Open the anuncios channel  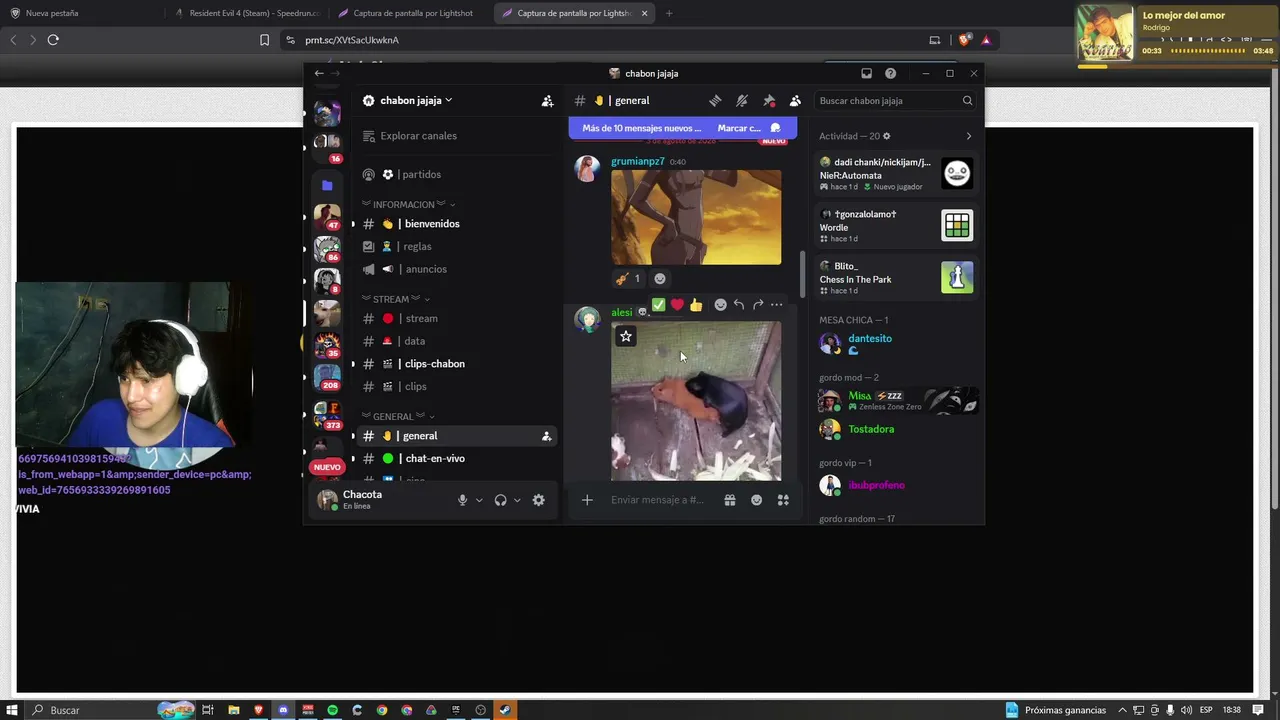pos(456,269)
